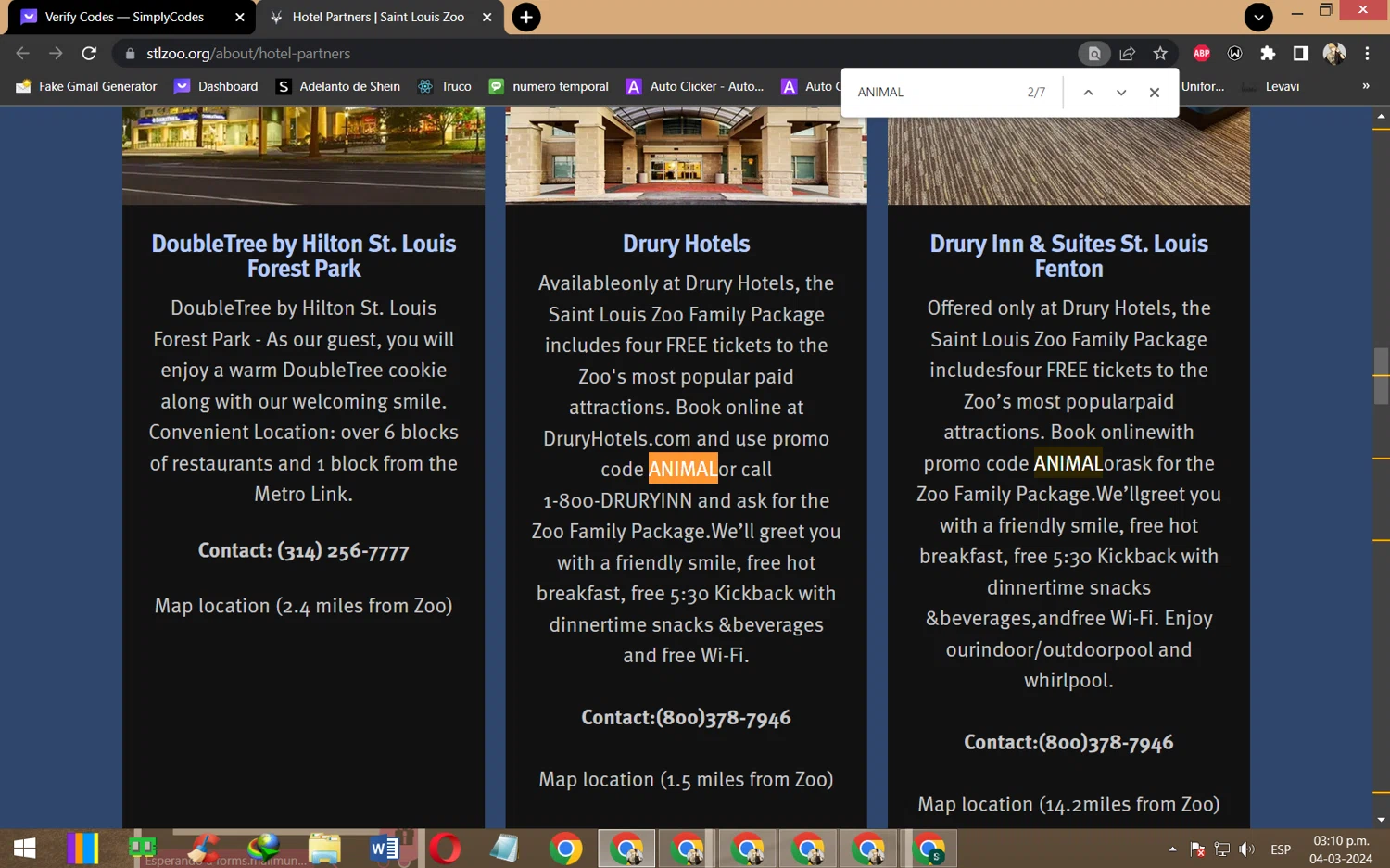Open the Chrome profile avatar
This screenshot has width=1390, height=868.
pyautogui.click(x=1334, y=54)
